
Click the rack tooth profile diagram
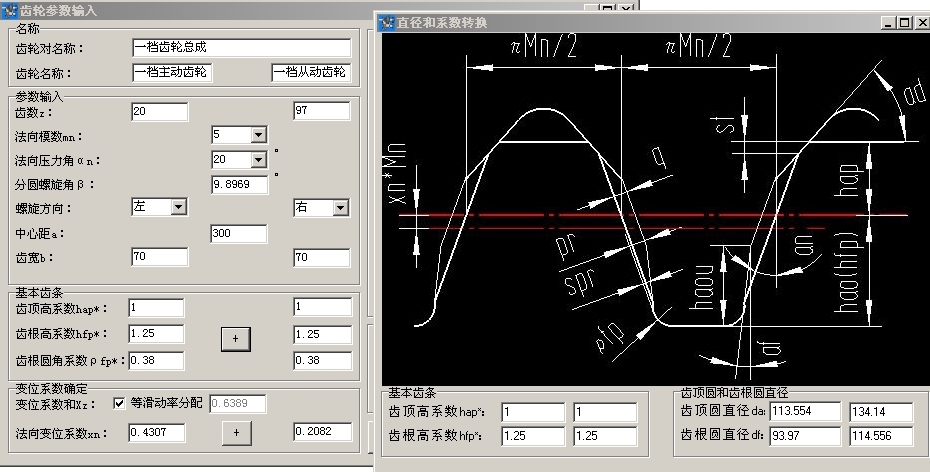pyautogui.click(x=655, y=209)
